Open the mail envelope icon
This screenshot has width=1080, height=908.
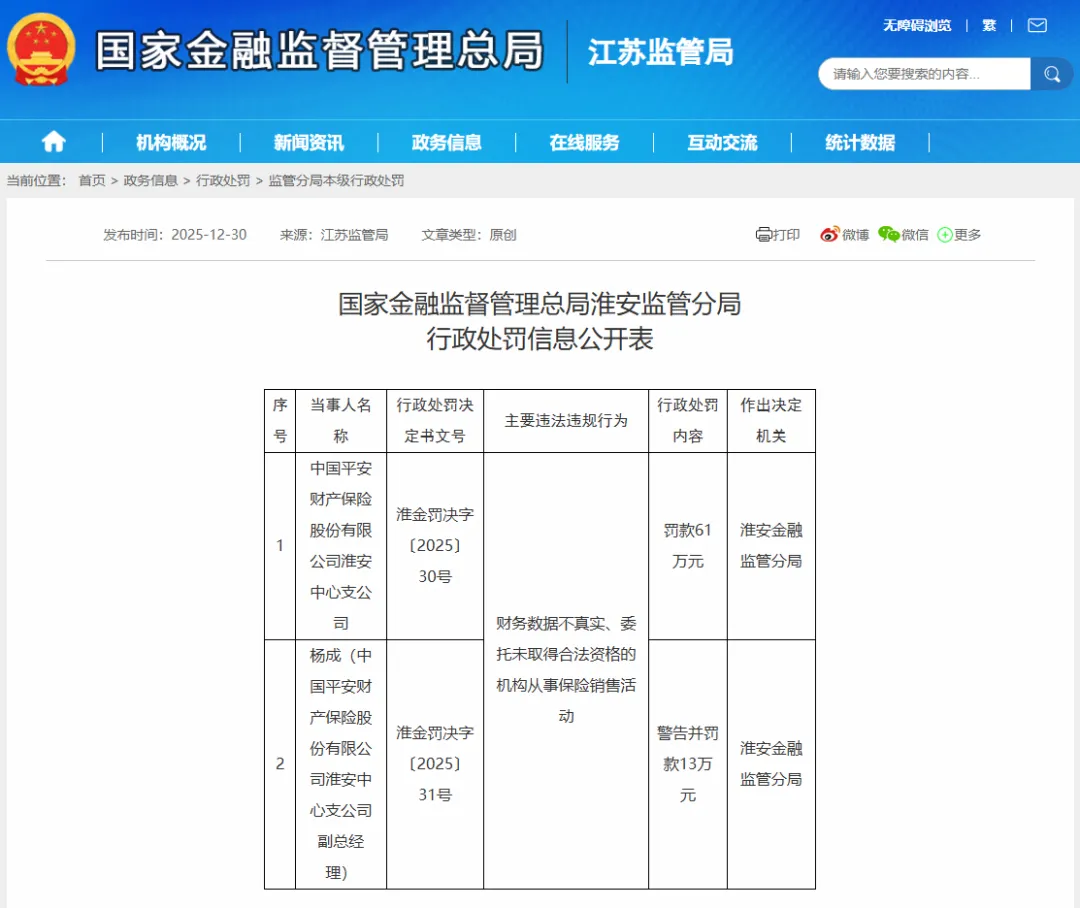(1037, 25)
